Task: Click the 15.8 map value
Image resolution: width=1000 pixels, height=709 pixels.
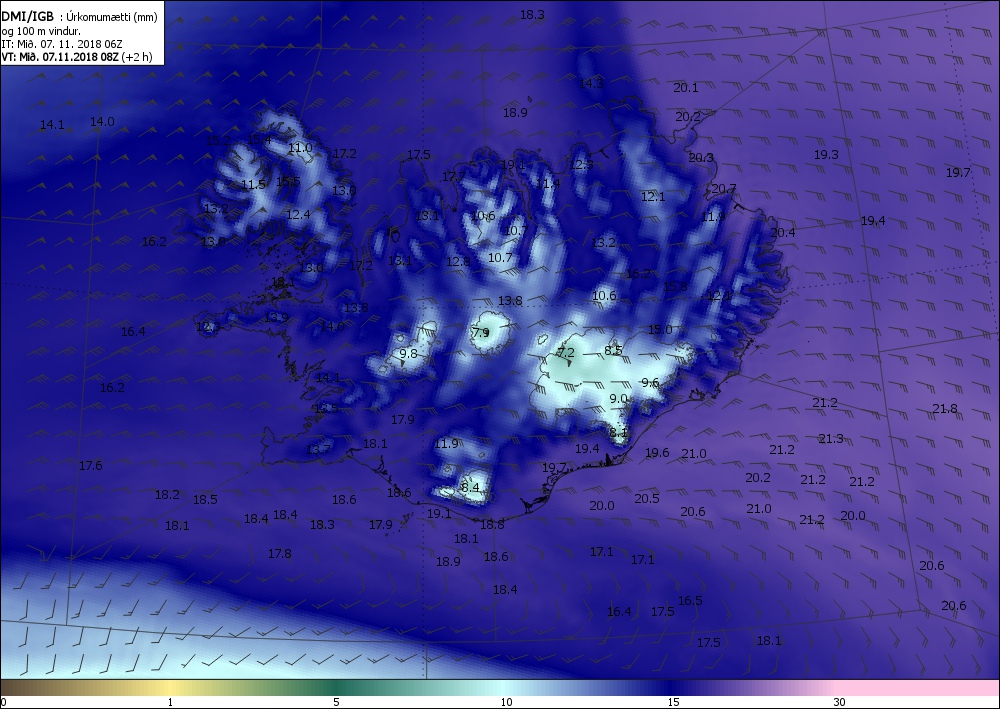Action: pos(675,287)
